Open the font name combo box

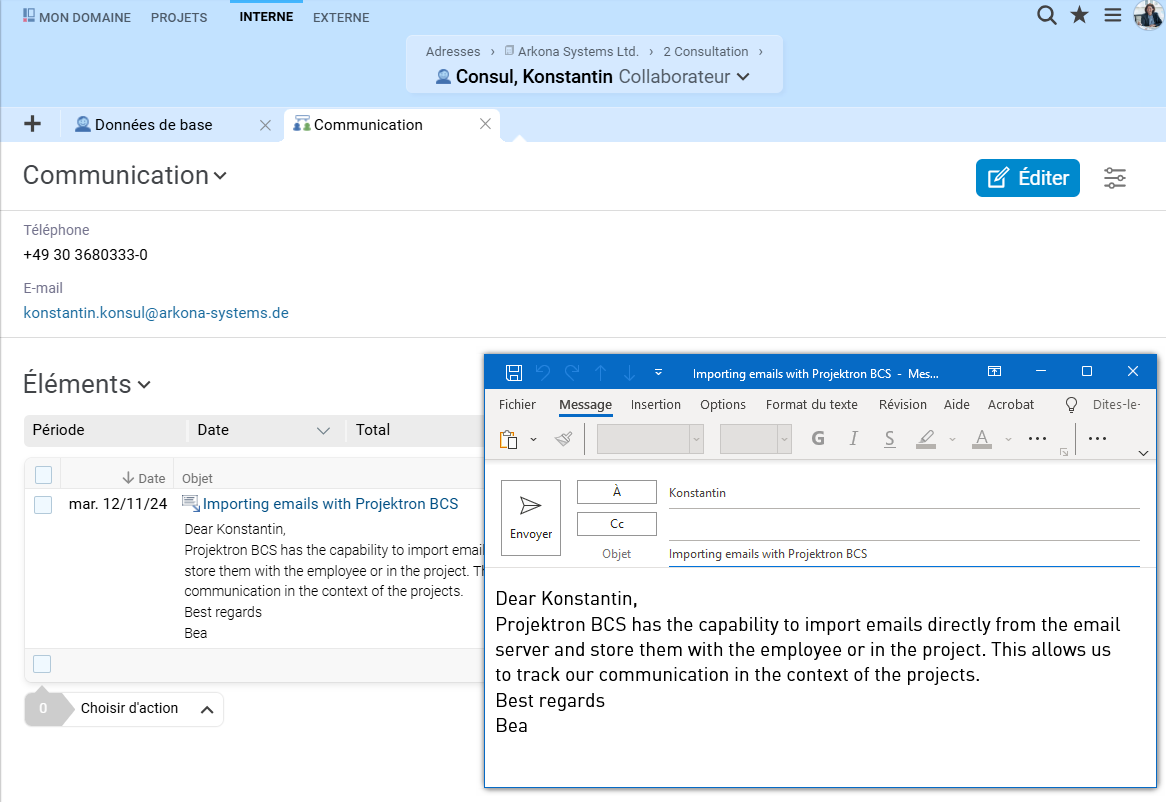[650, 439]
